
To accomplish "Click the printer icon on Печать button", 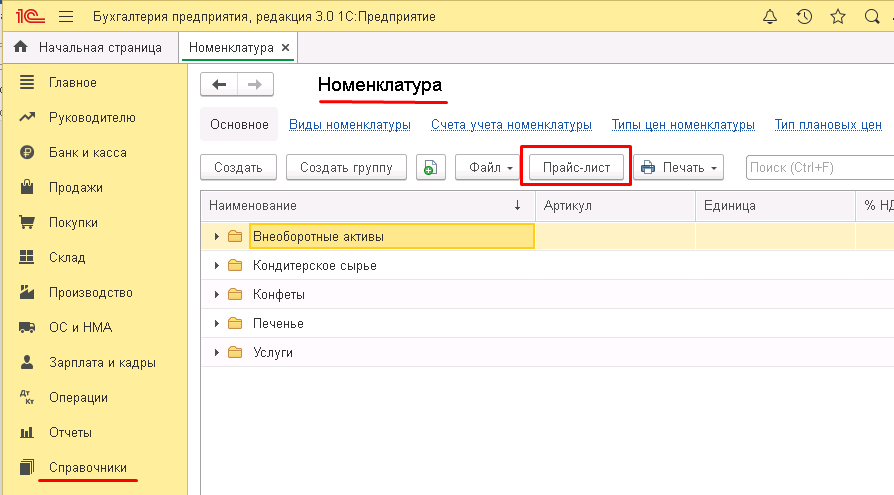I will click(x=648, y=168).
